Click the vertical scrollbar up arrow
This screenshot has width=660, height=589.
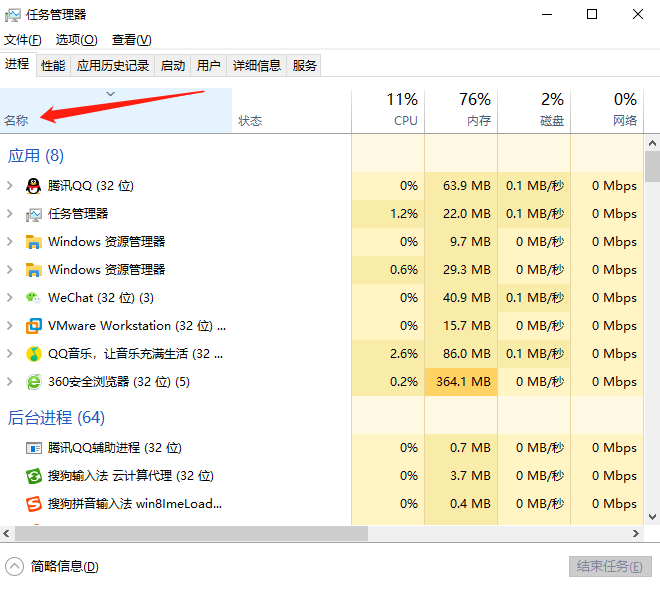(652, 144)
